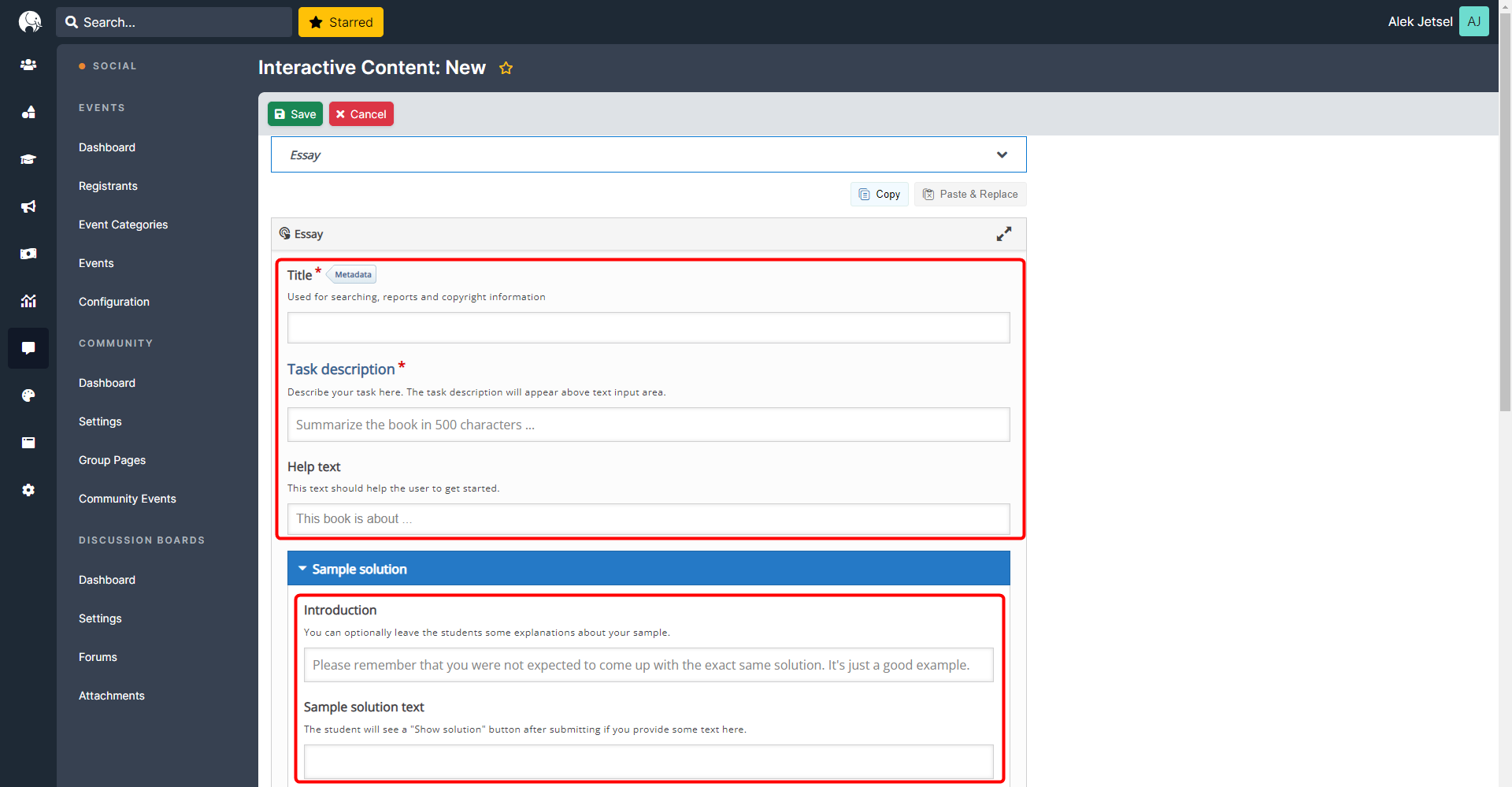Click the search magnifier icon
The image size is (1512, 787).
[x=72, y=22]
